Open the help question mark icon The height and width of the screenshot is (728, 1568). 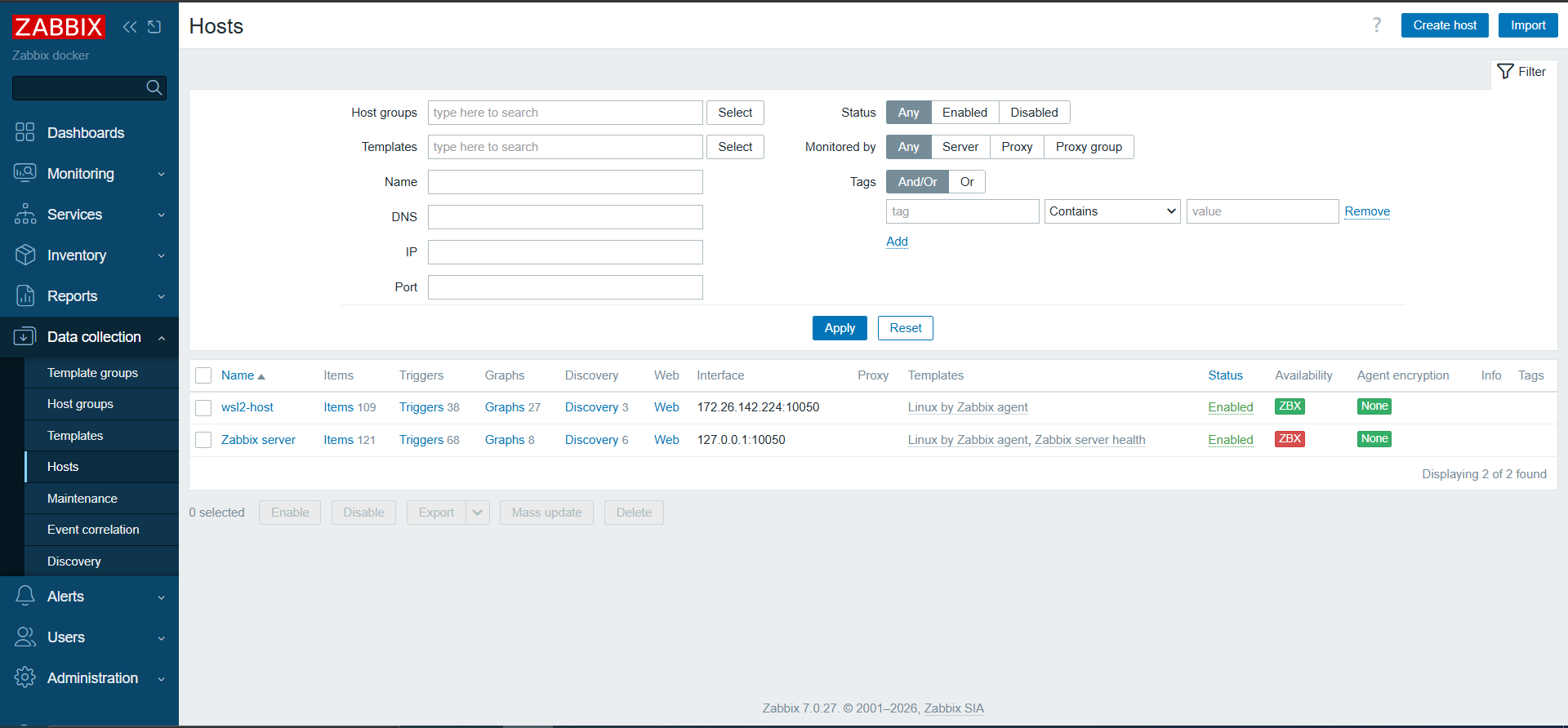[1377, 25]
